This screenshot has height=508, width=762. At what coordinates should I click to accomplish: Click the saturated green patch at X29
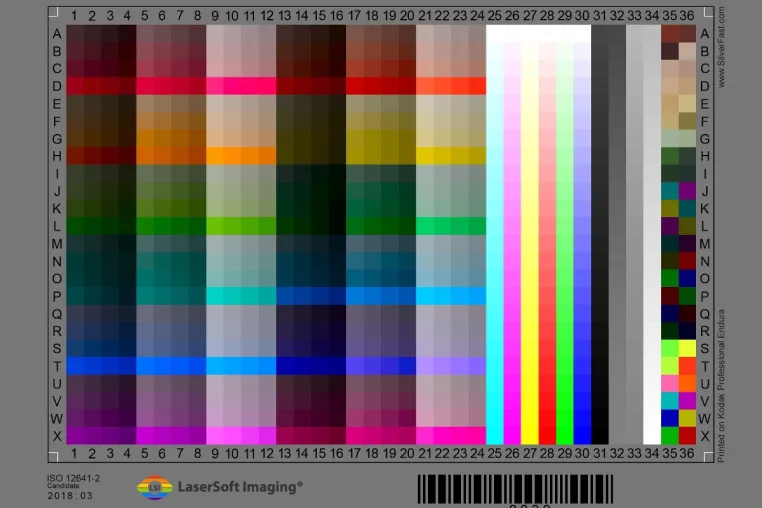(x=565, y=436)
